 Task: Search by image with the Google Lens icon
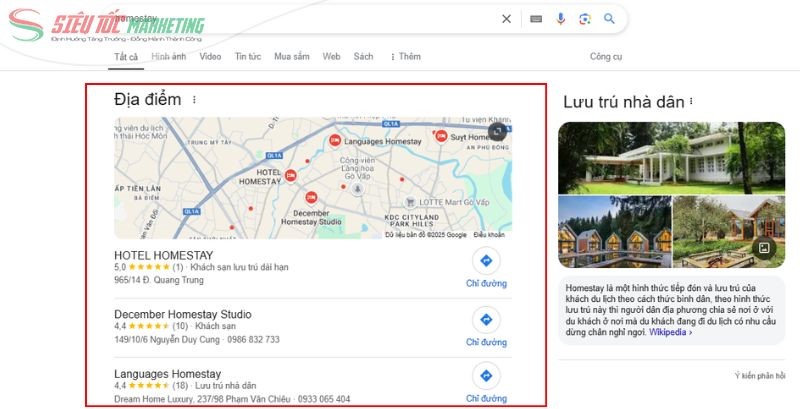point(585,19)
